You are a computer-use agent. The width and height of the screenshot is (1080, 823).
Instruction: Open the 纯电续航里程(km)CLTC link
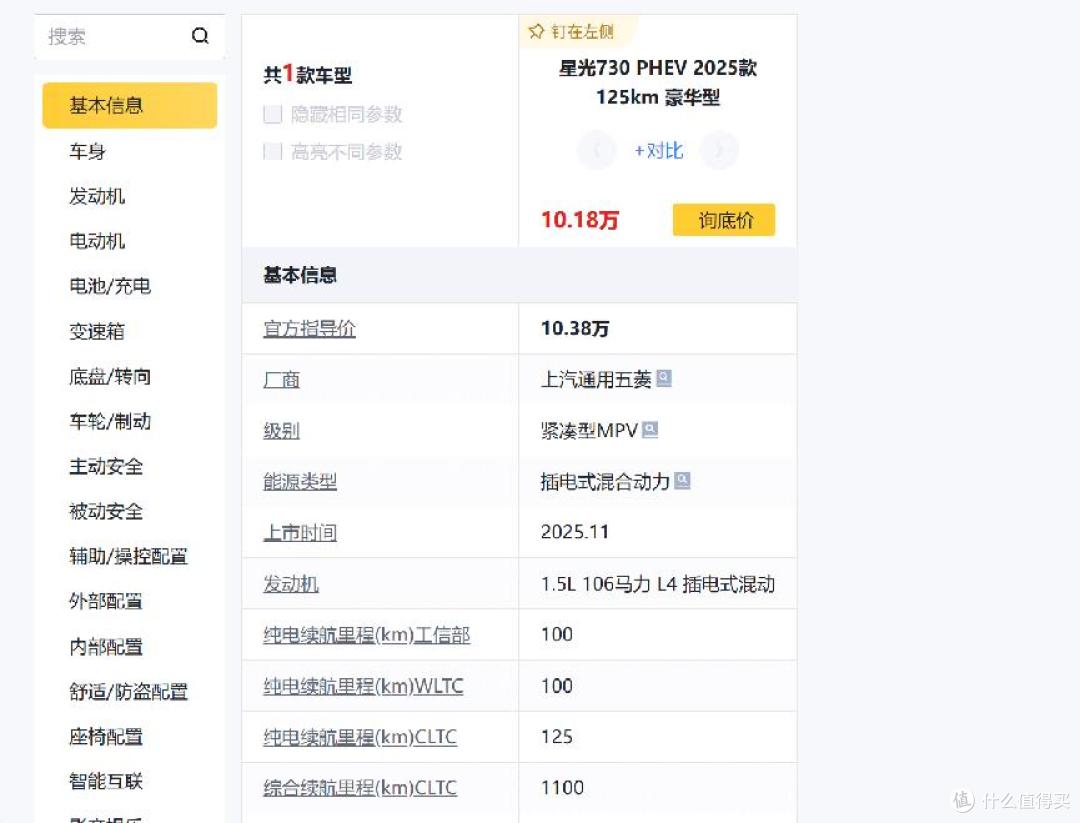point(360,737)
